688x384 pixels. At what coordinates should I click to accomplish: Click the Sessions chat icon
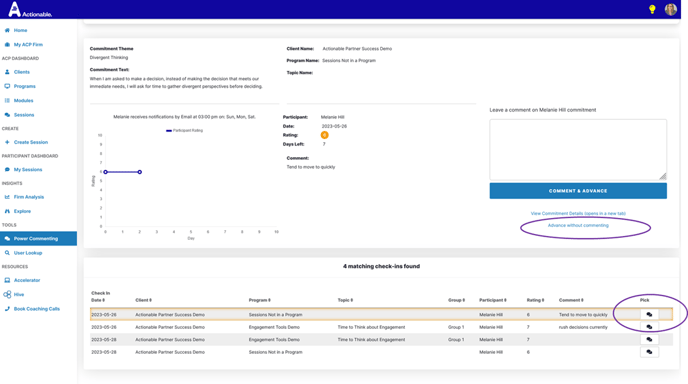tap(7, 115)
